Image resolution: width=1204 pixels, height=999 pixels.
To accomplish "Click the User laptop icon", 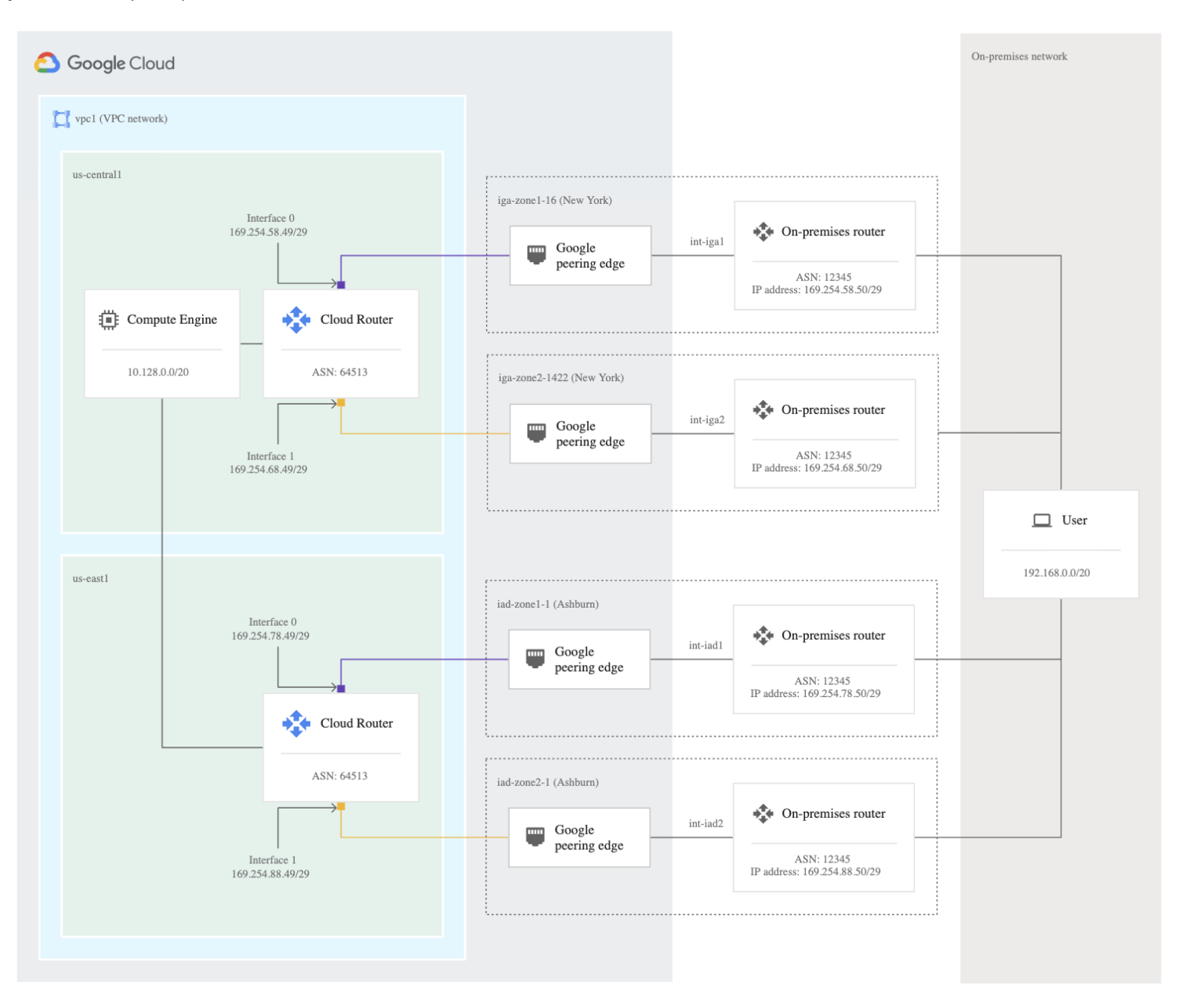I will pos(1042,521).
